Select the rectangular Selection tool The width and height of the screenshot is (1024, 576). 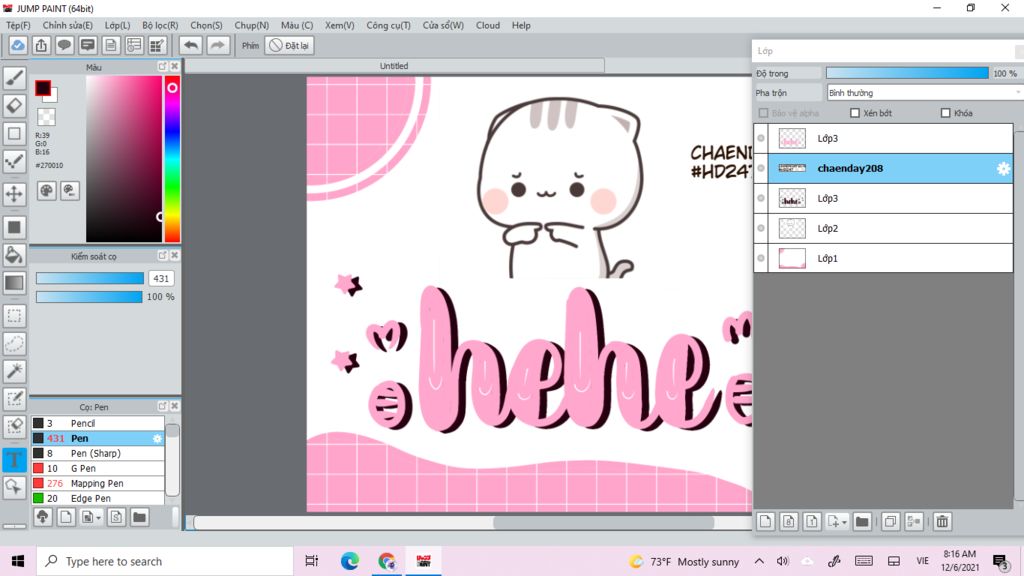pos(14,316)
